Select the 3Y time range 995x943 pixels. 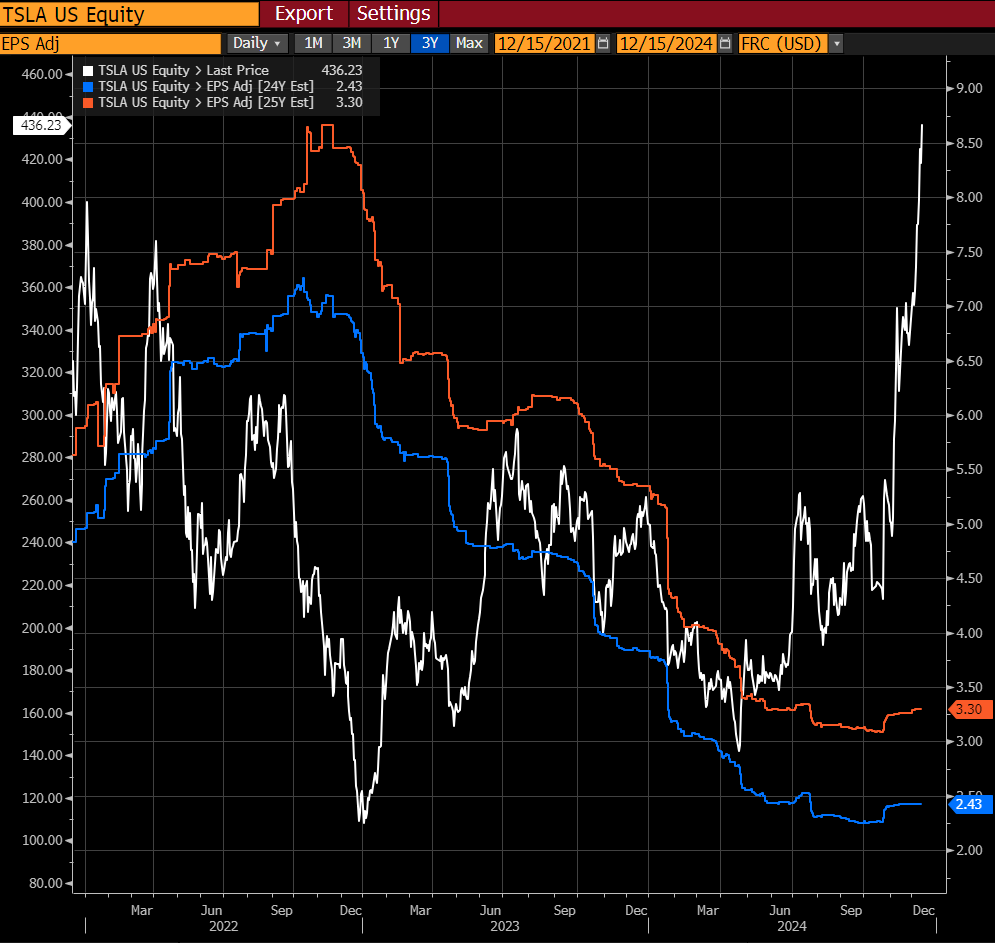click(430, 43)
